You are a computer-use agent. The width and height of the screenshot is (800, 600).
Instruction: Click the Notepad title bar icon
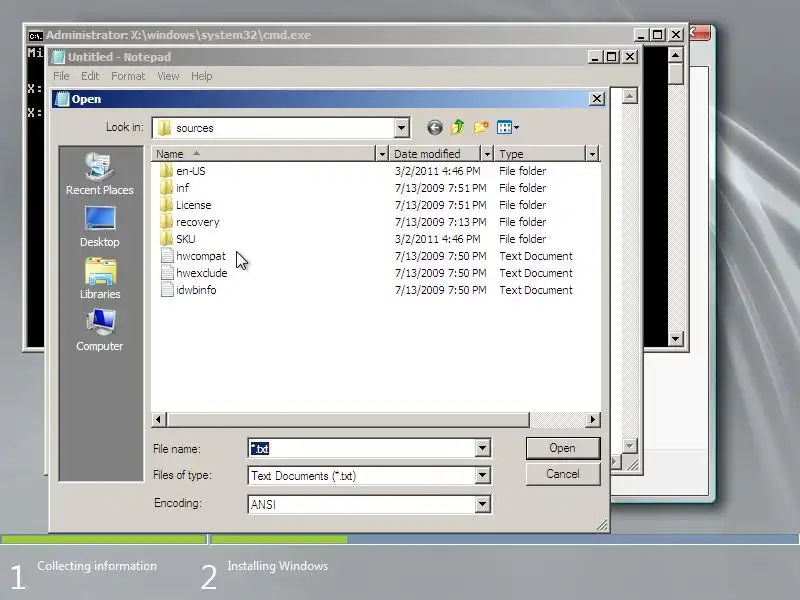pyautogui.click(x=59, y=57)
